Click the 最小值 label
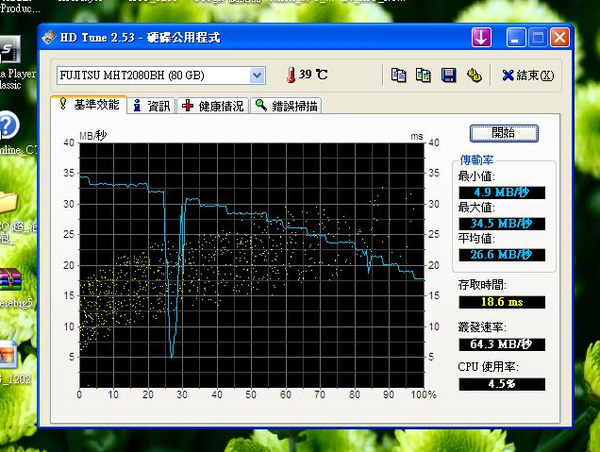The width and height of the screenshot is (600, 452). point(477,176)
